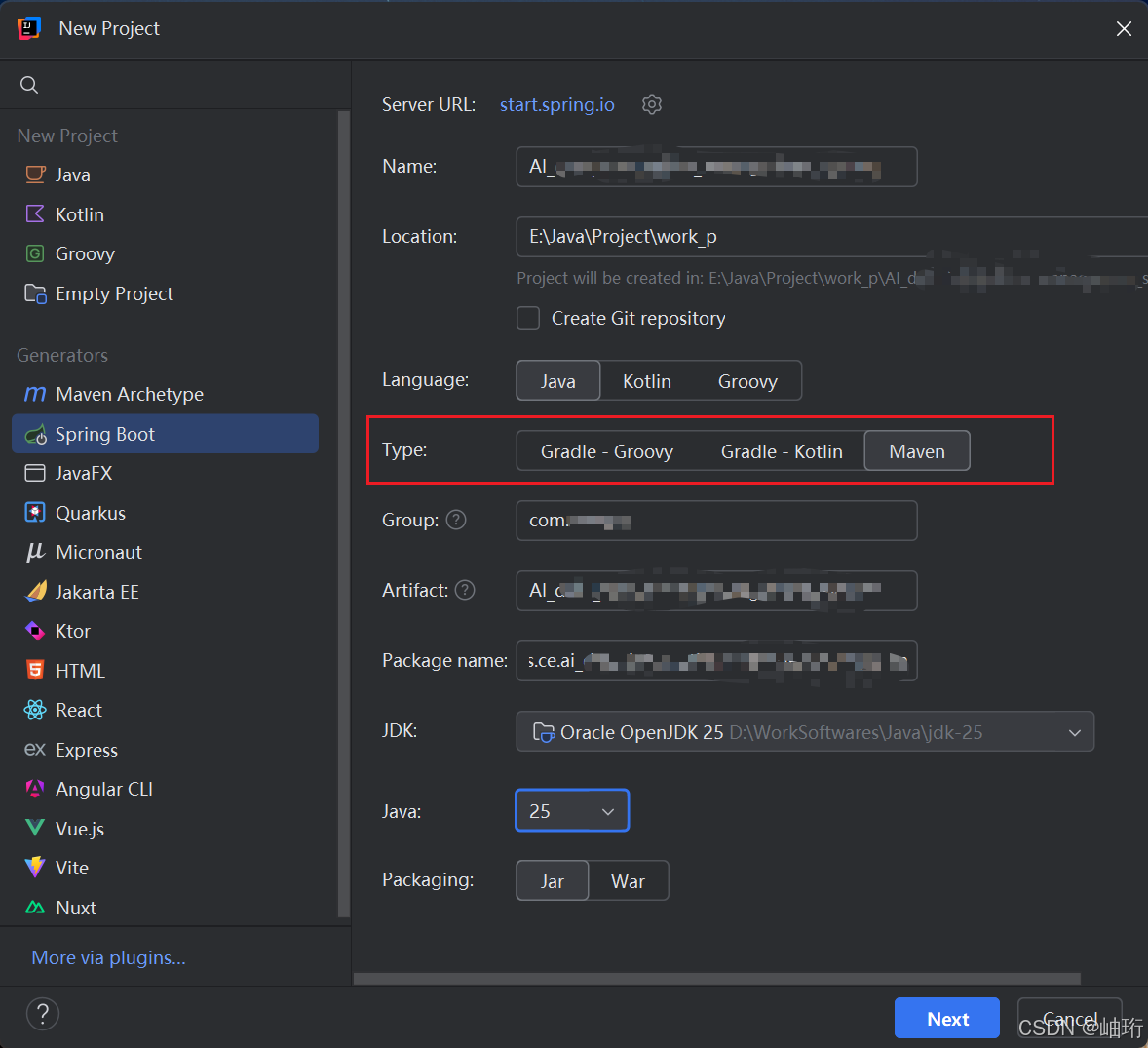
Task: Choose Vite generator icon
Action: (x=35, y=868)
